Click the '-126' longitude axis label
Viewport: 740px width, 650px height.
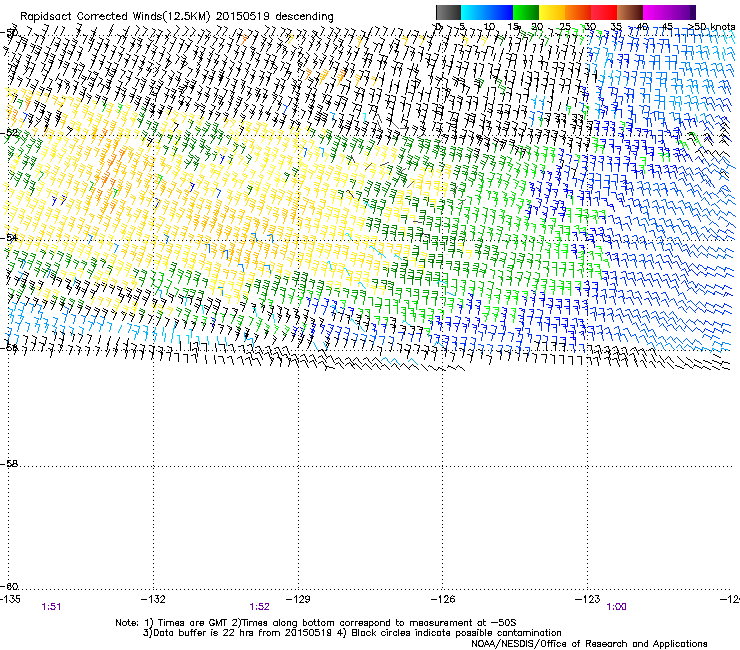[443, 599]
